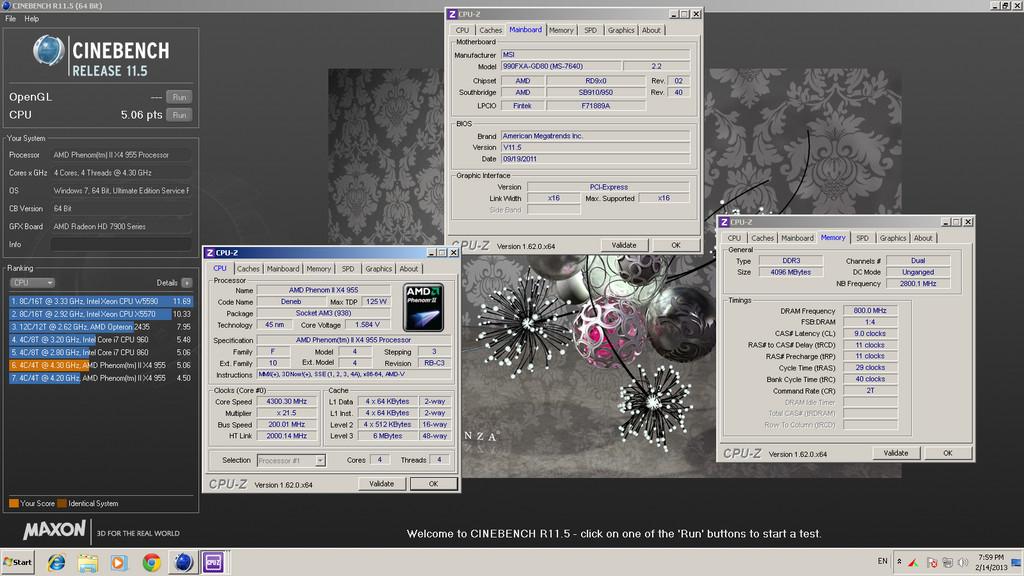
Task: Click Validate in CPU-Z Memory window
Action: tap(896, 453)
